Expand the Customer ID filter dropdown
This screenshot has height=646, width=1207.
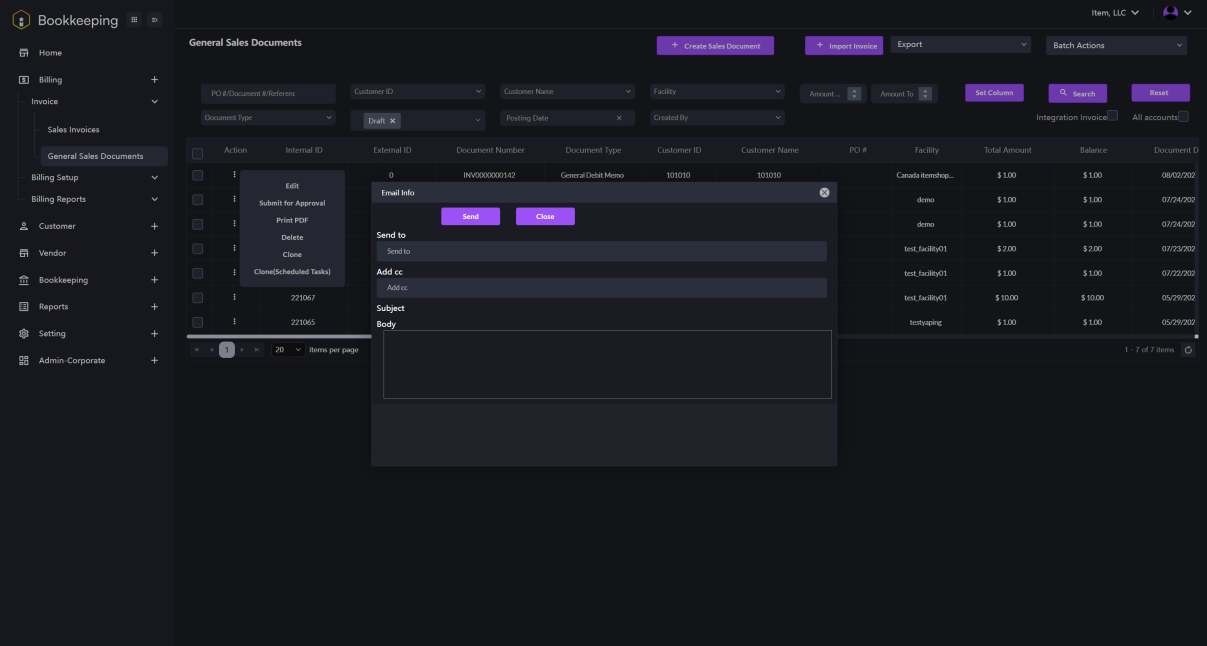418,91
